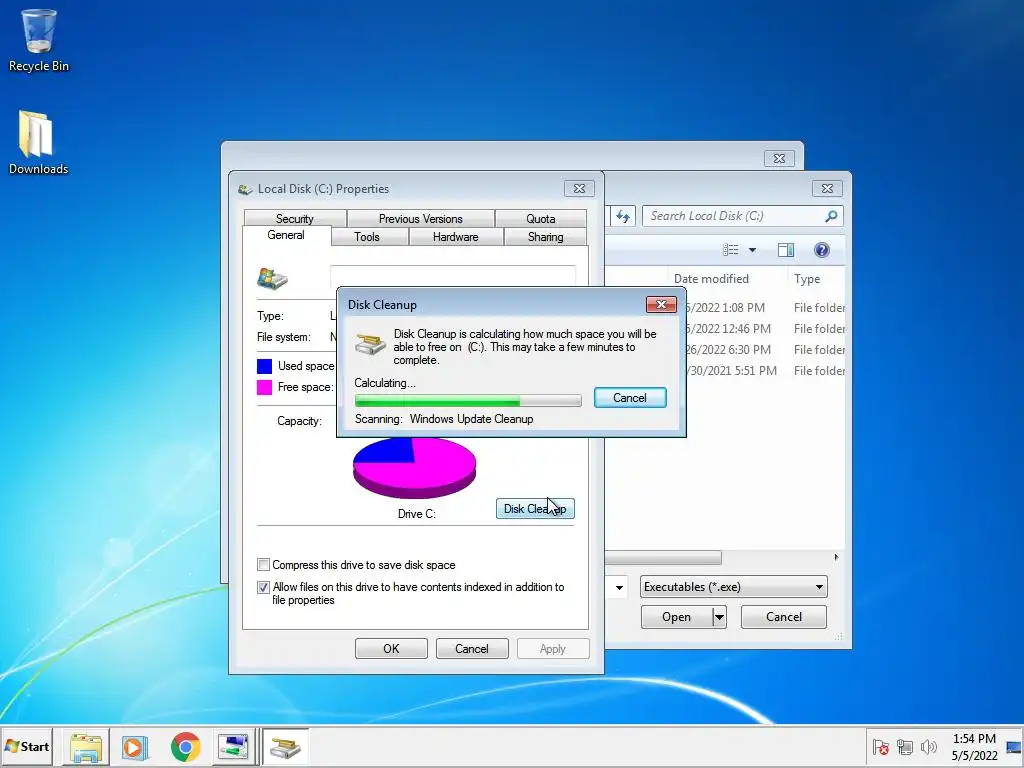Click OK in Local Disk Properties
Screen dimensions: 1024x768
tap(391, 648)
